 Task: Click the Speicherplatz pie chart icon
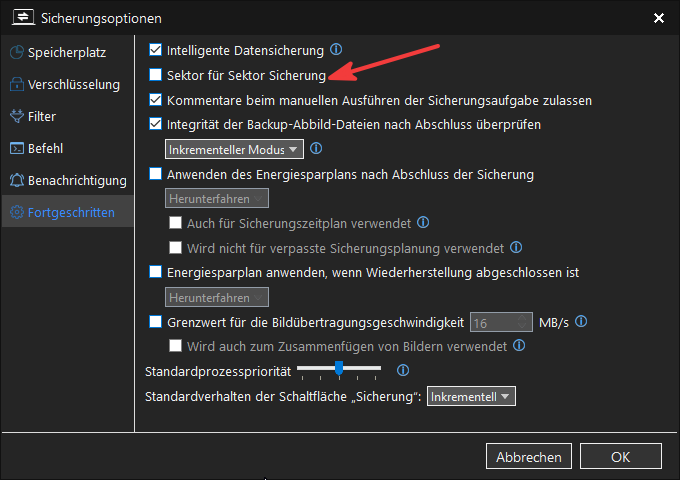pos(16,52)
